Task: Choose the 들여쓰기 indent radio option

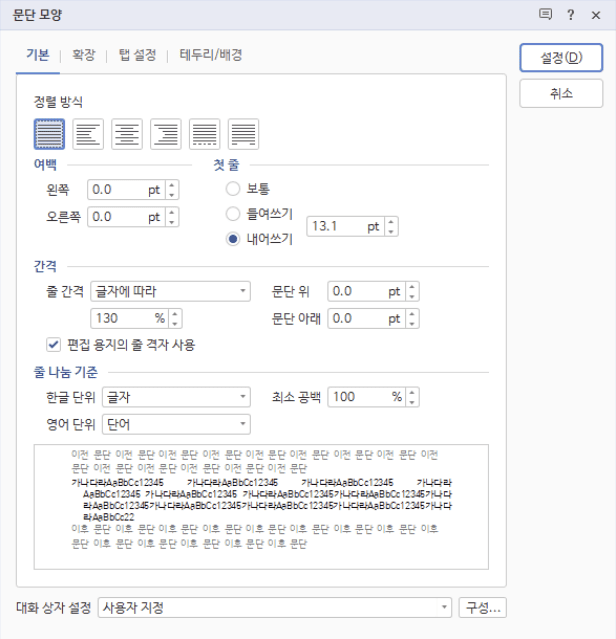Action: pyautogui.click(x=233, y=213)
